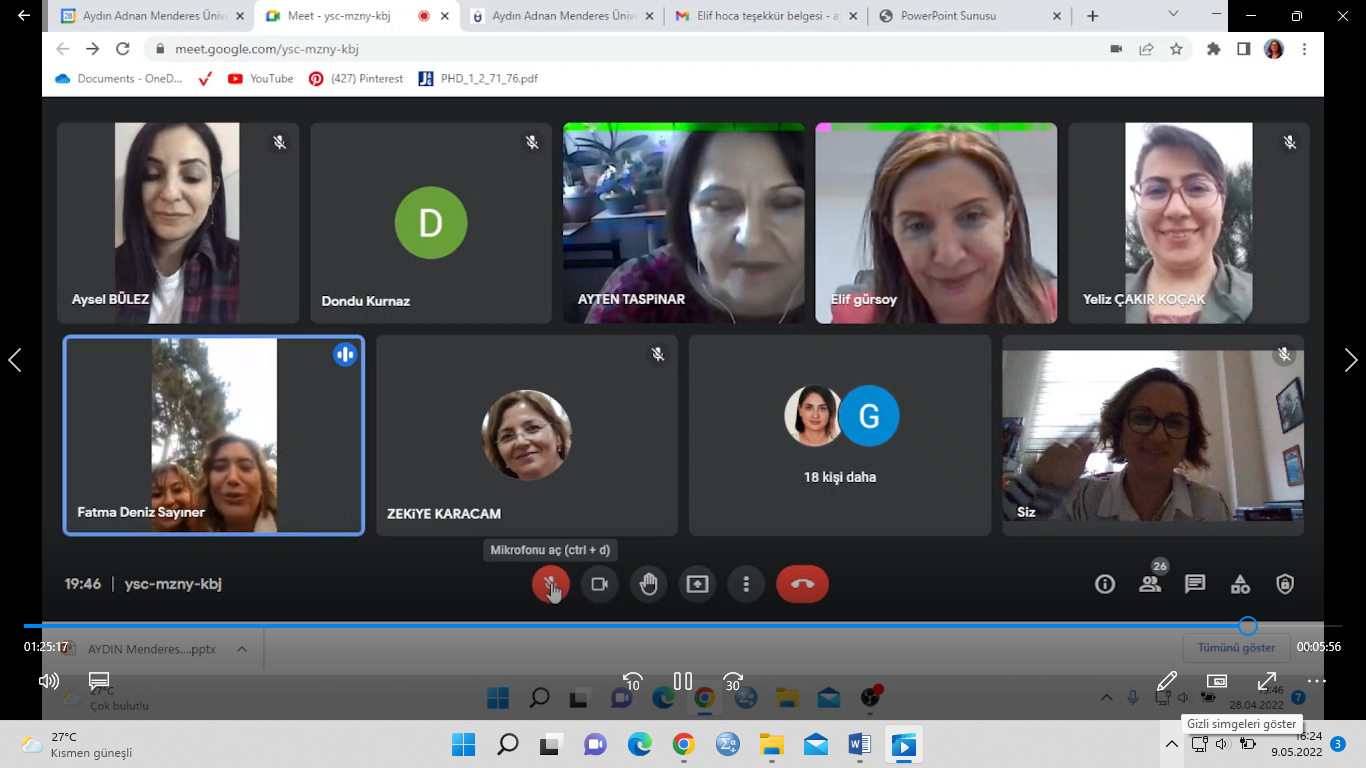
Task: Skip forward 30 seconds in the video
Action: click(733, 682)
